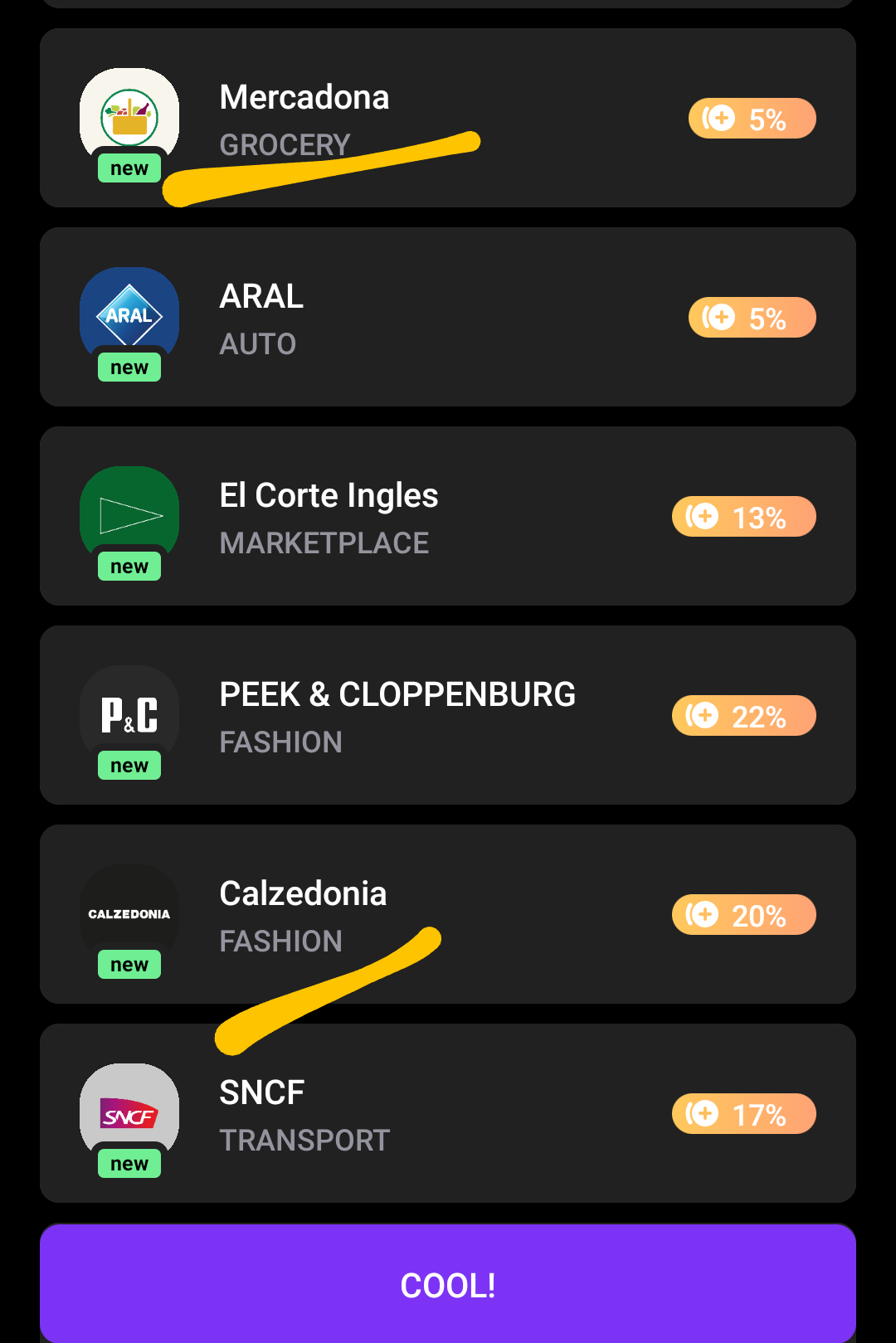Tap the new tag under ARAL logo
Image resolution: width=896 pixels, height=1343 pixels.
[129, 367]
